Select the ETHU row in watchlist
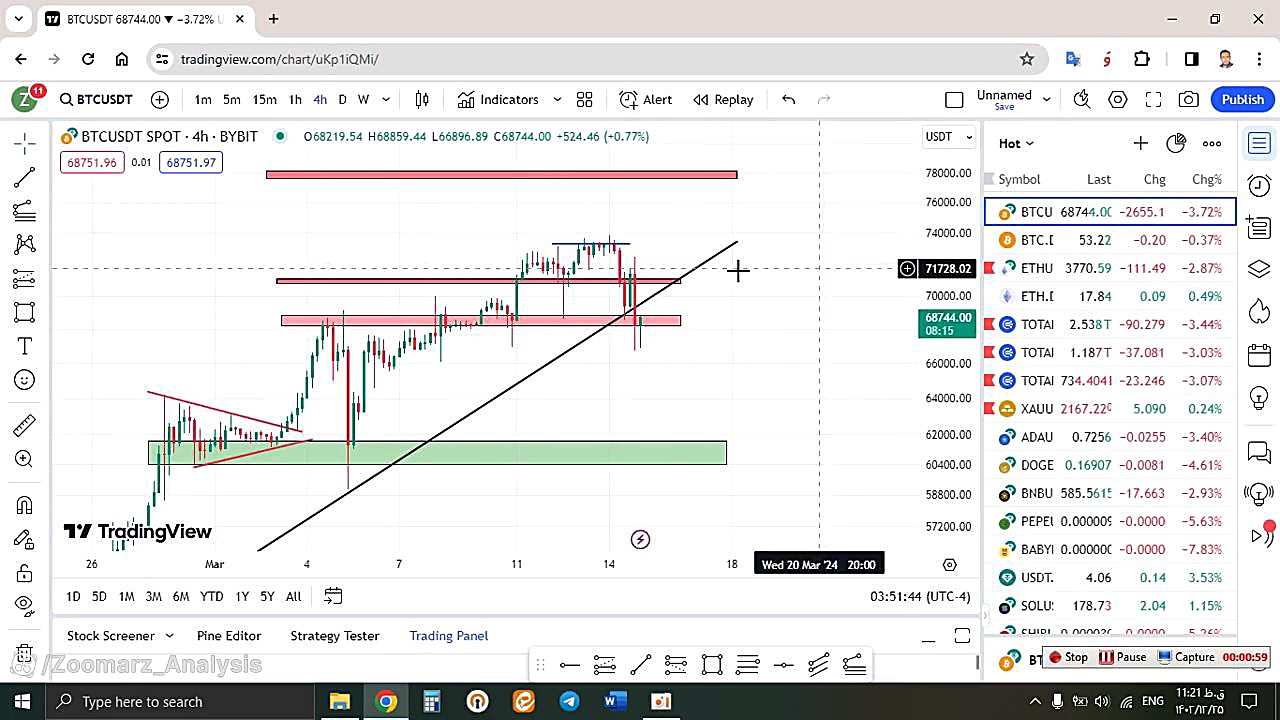Image resolution: width=1280 pixels, height=720 pixels. pyautogui.click(x=1110, y=268)
